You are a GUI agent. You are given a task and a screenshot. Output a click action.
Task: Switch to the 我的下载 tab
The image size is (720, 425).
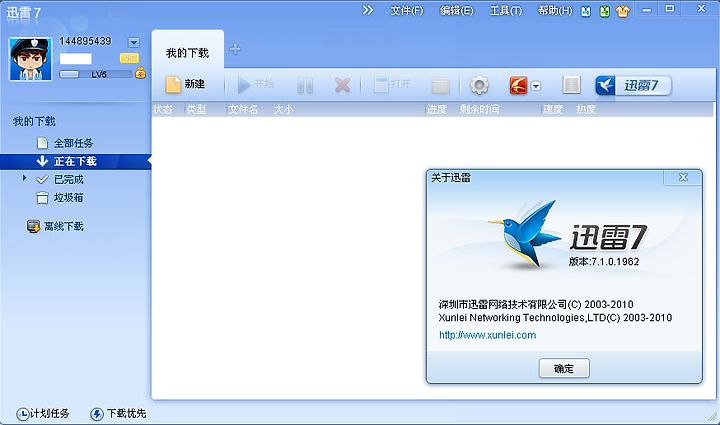pyautogui.click(x=187, y=53)
